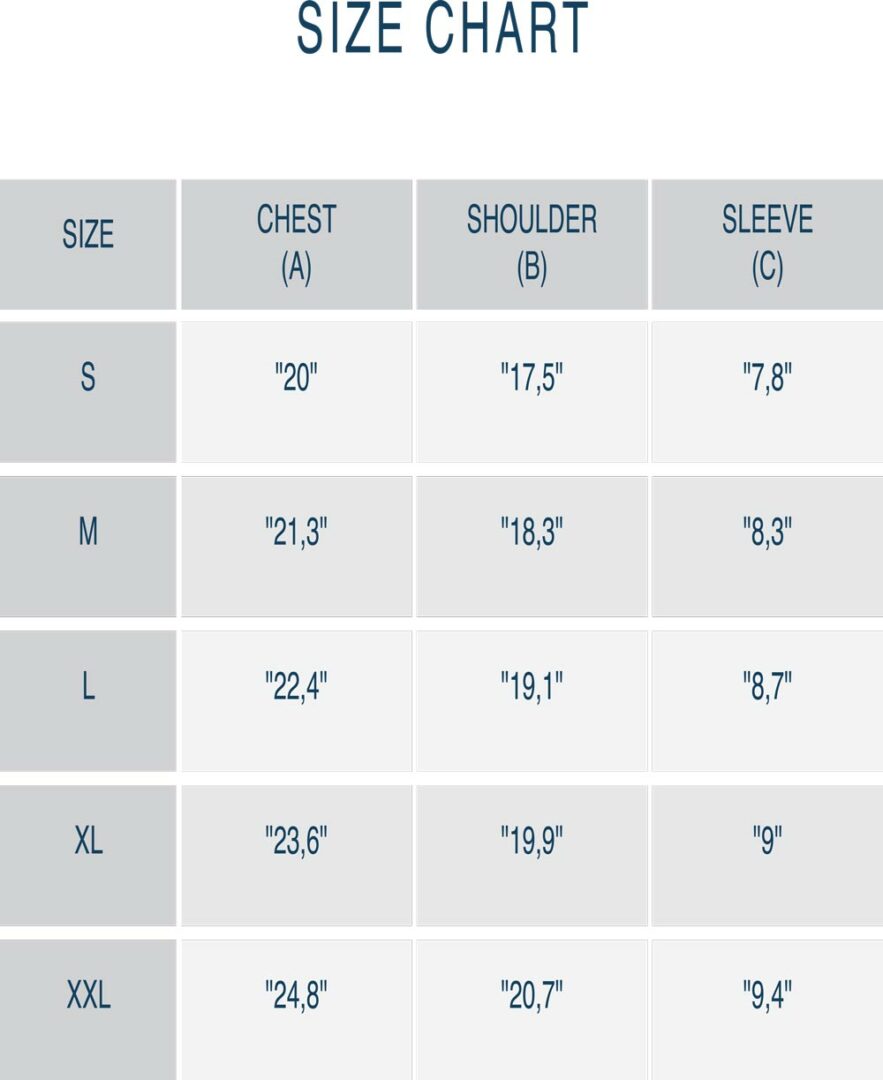Select the L size row label
Screen dimensions: 883x1080
click(x=88, y=700)
